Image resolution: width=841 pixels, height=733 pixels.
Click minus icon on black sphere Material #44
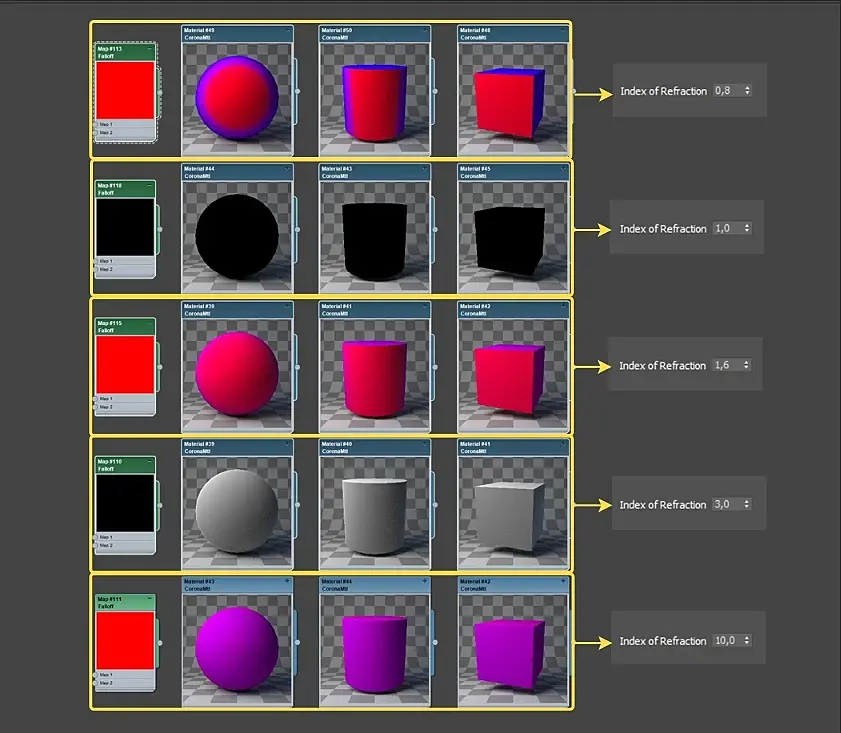[287, 169]
